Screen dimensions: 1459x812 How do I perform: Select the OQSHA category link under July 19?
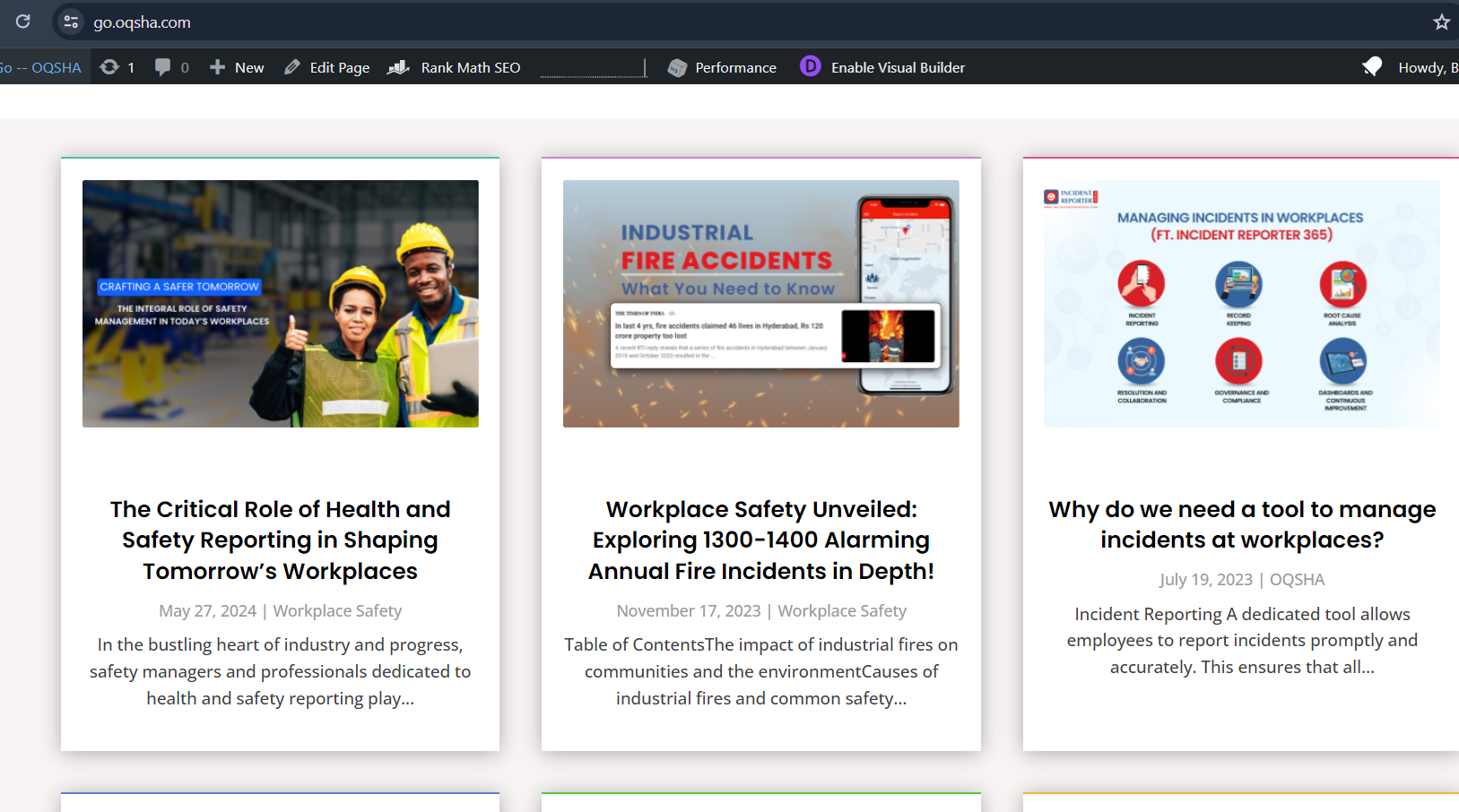[x=1297, y=580]
